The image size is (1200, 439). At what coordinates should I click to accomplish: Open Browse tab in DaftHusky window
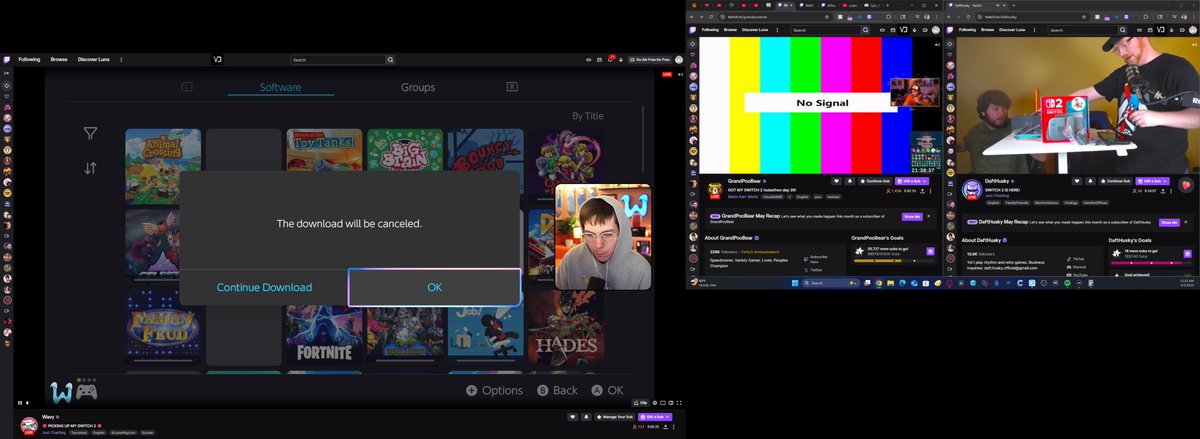(x=988, y=30)
